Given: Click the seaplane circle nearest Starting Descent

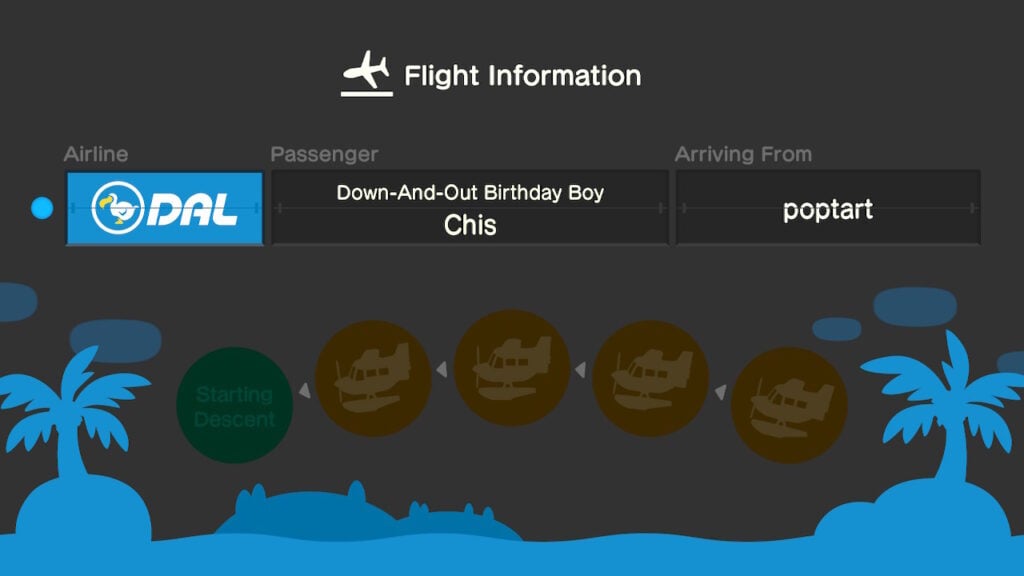Looking at the screenshot, I should coord(373,378).
